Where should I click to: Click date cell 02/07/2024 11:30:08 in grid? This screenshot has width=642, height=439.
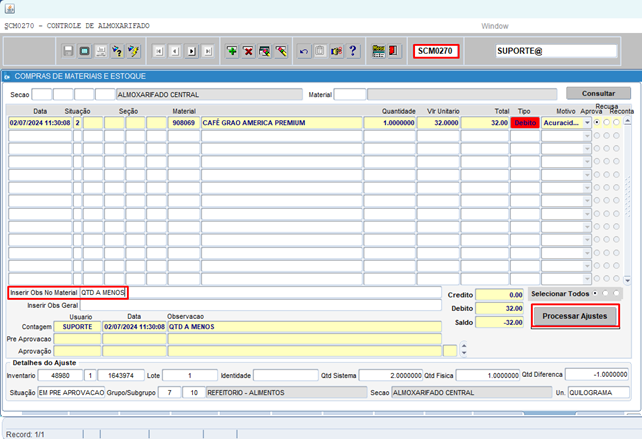[x=40, y=123]
